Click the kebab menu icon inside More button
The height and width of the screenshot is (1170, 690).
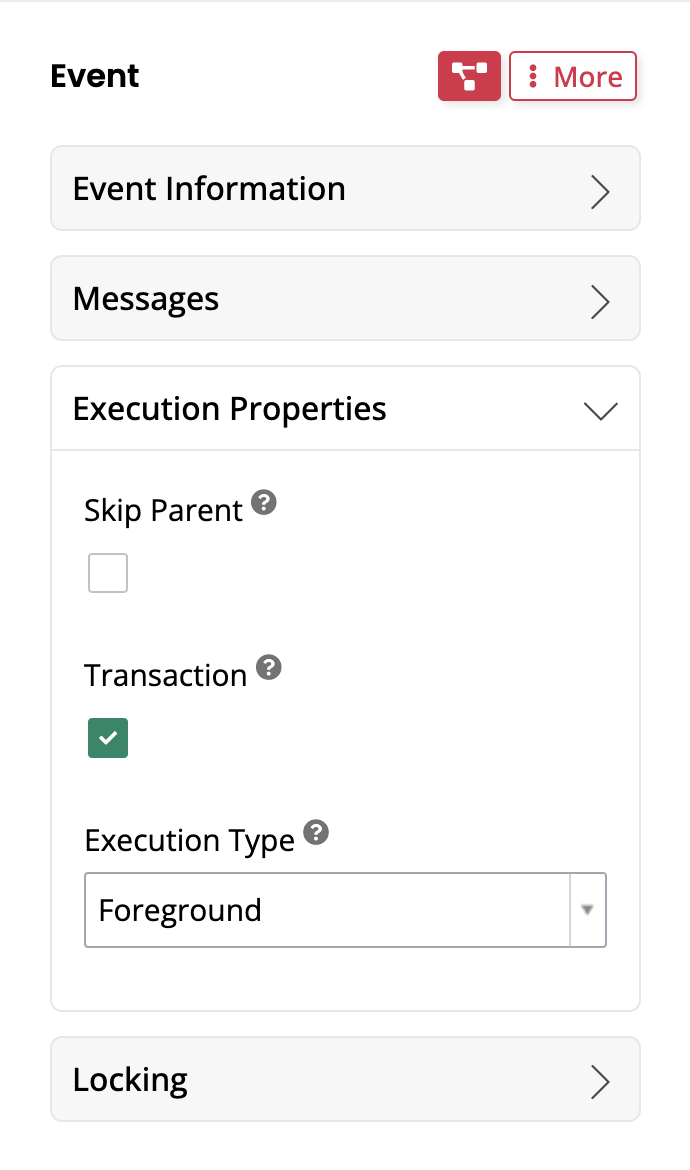click(x=533, y=76)
